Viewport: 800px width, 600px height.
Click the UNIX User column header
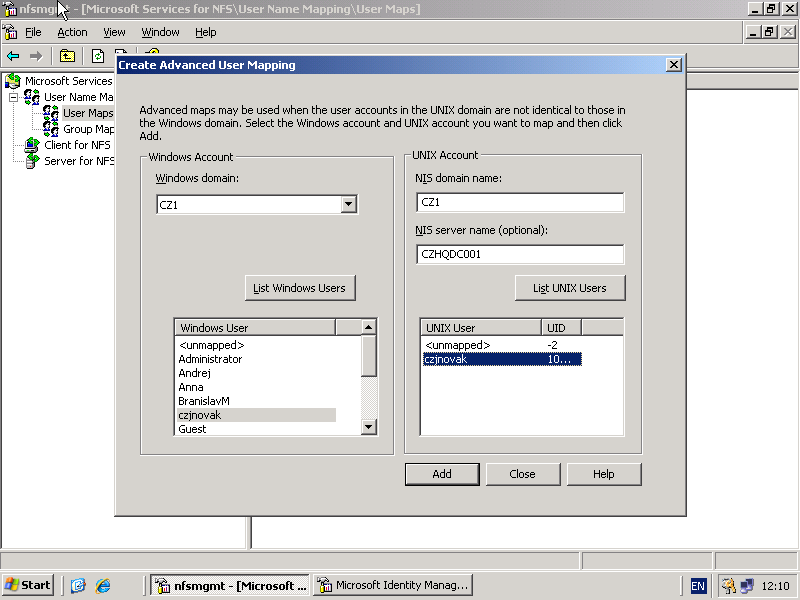click(x=481, y=328)
